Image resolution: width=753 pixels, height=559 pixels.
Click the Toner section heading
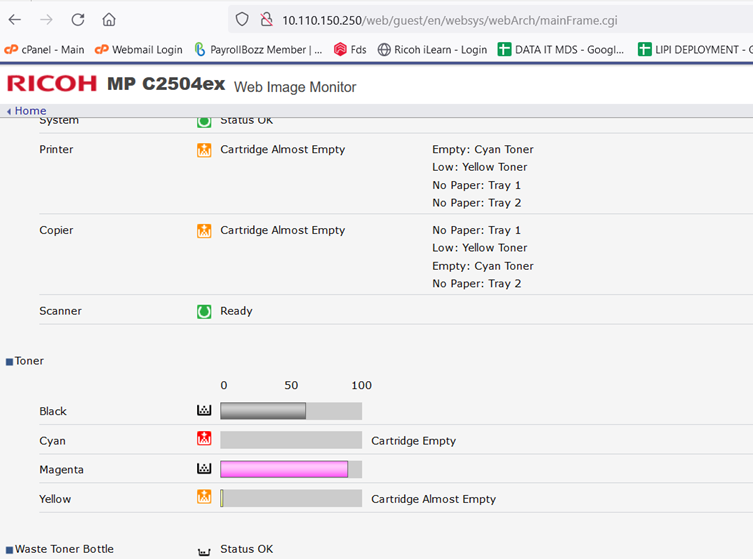click(29, 361)
